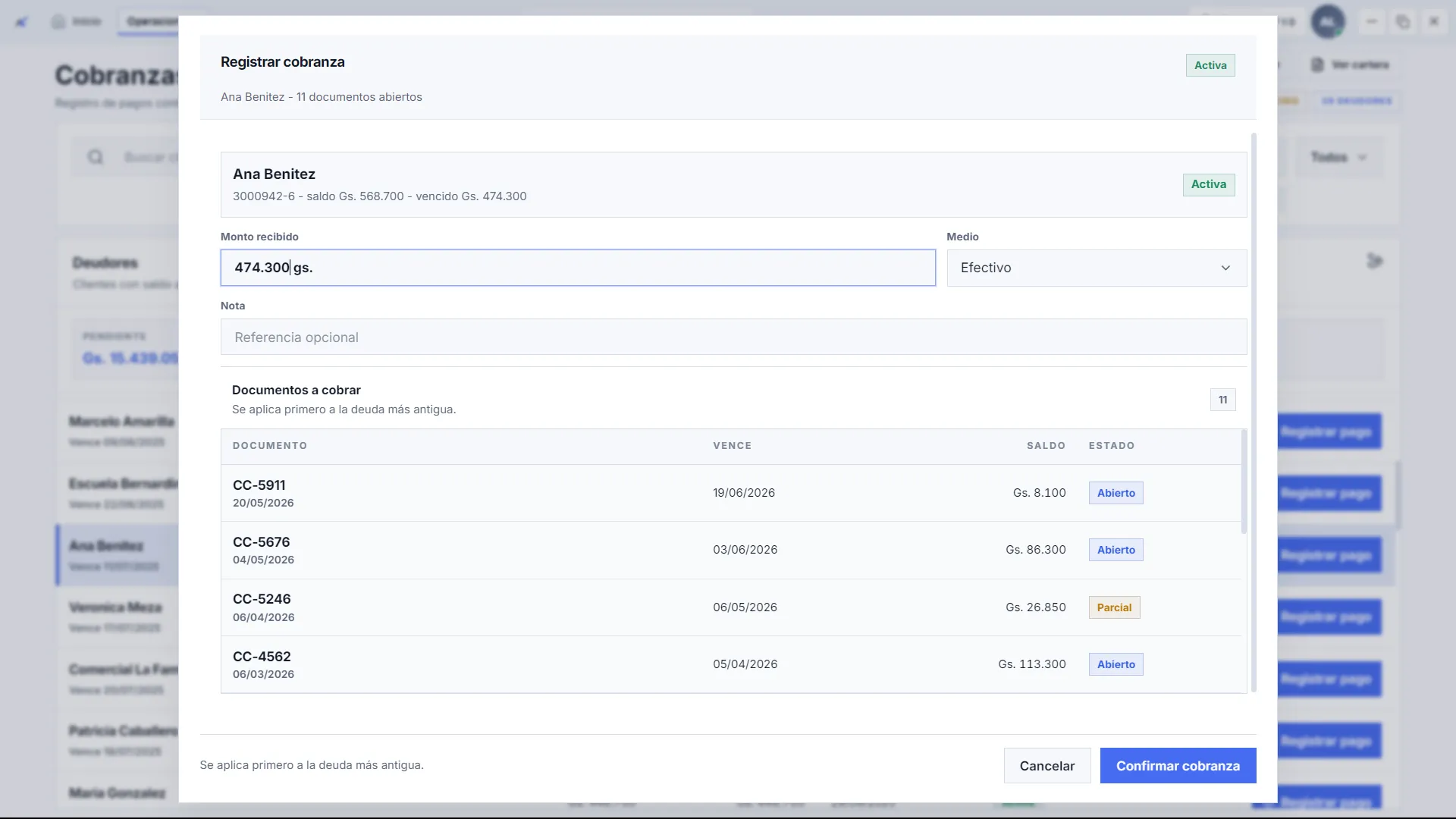Click the app logo icon at top left

[22, 21]
